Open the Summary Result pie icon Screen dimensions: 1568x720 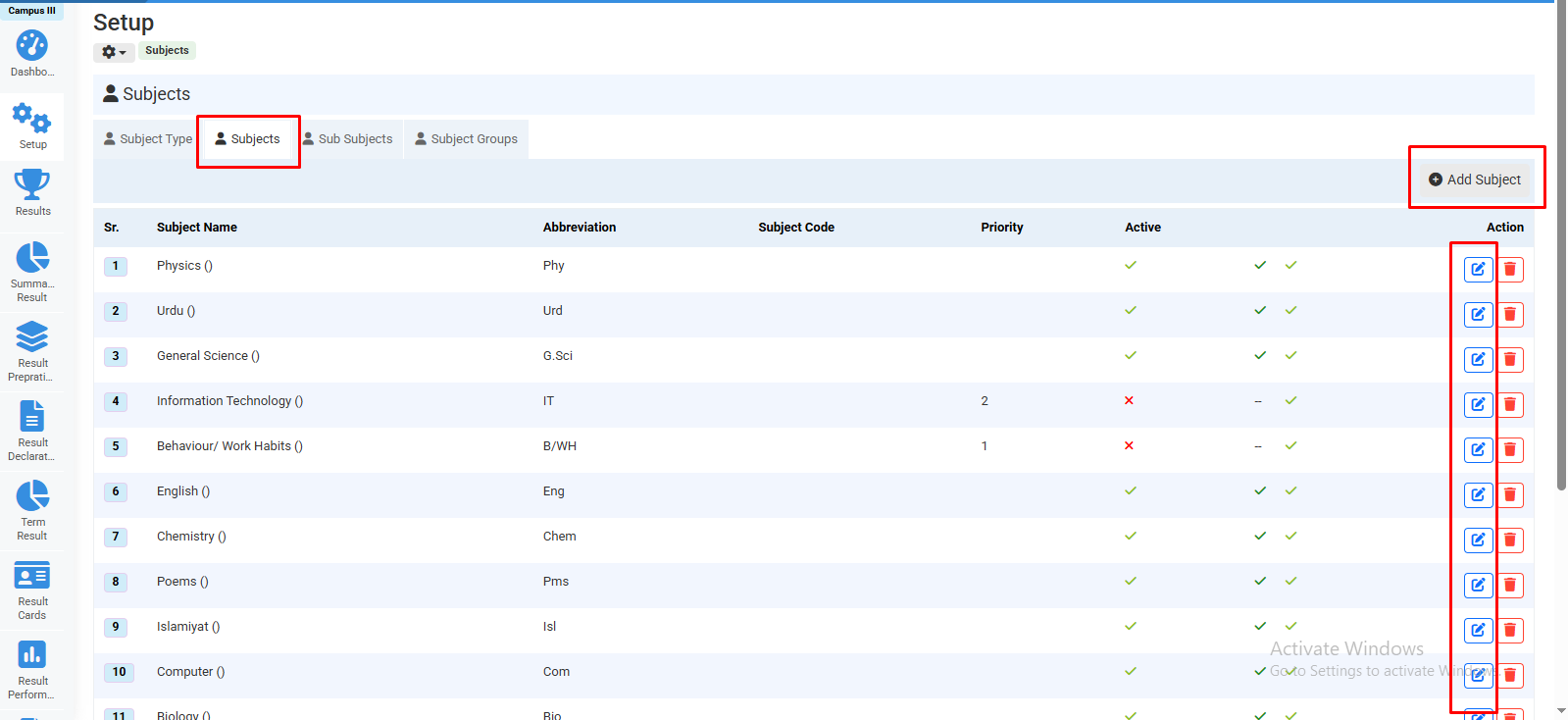32,257
